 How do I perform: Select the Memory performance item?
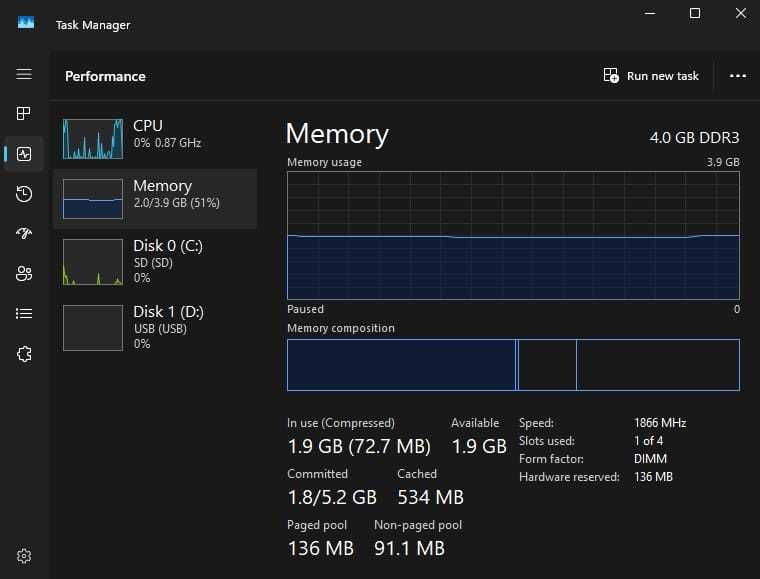155,198
